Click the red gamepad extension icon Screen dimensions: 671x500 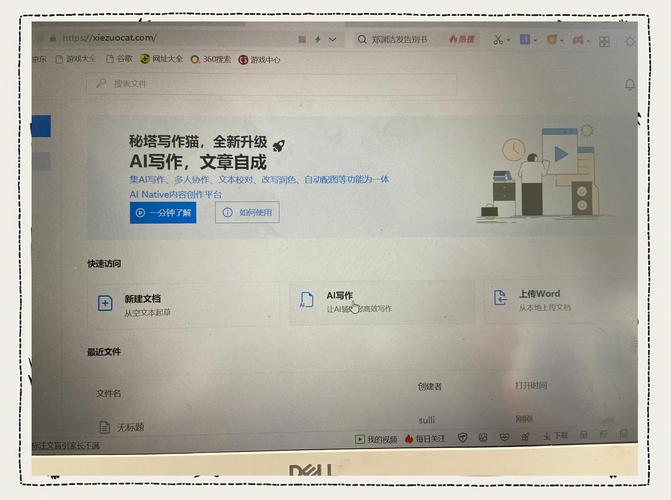click(x=578, y=40)
